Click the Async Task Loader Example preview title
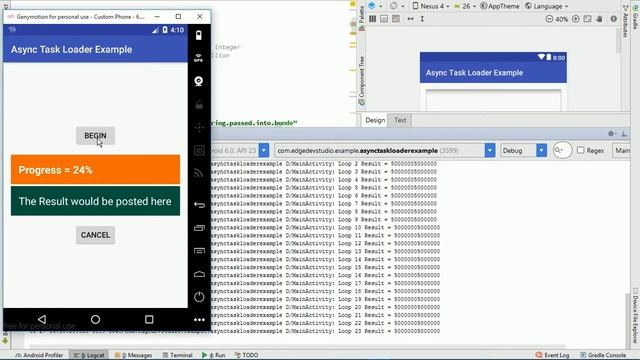 point(474,73)
